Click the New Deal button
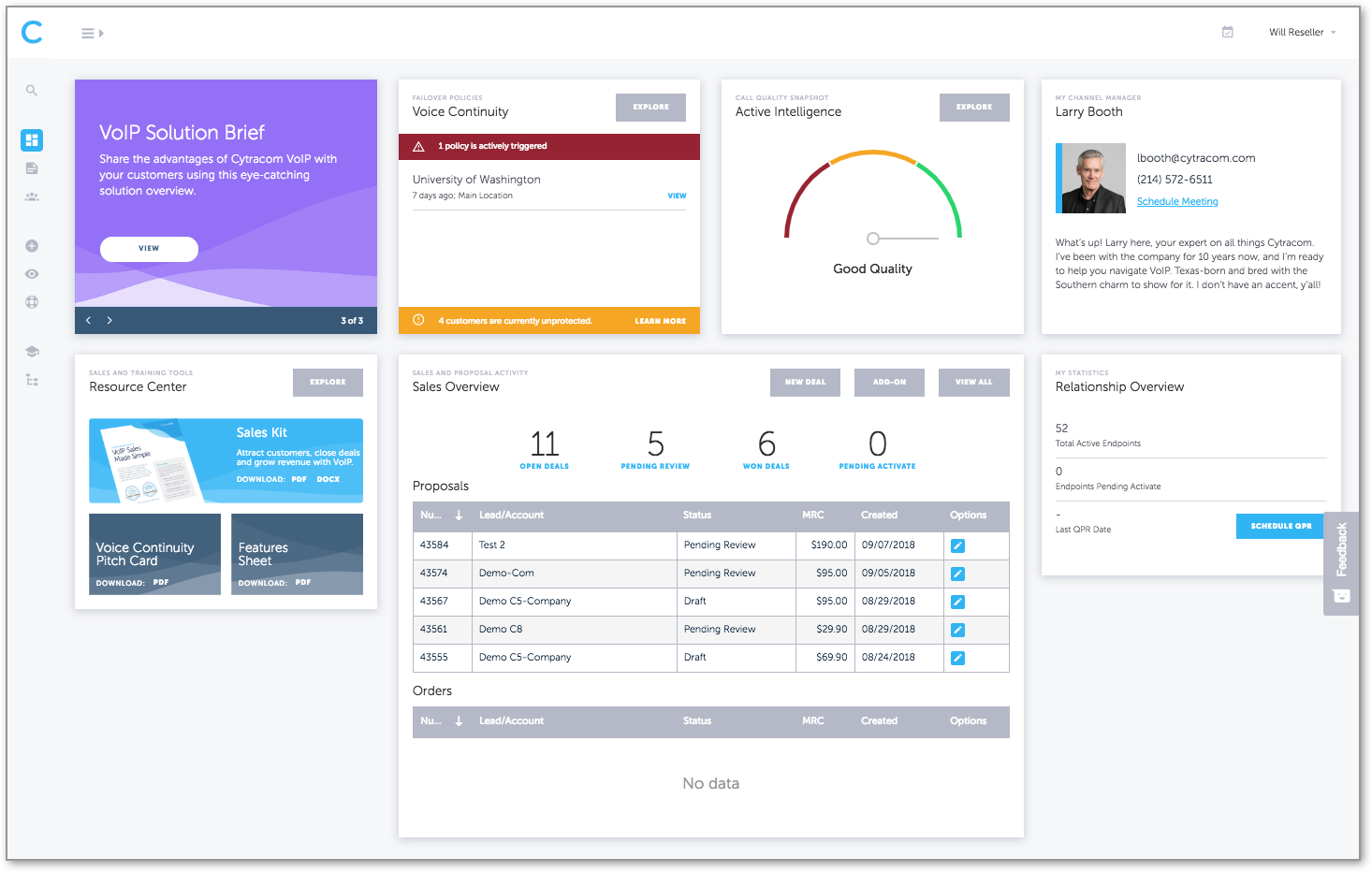The height and width of the screenshot is (872, 1372). (x=805, y=383)
